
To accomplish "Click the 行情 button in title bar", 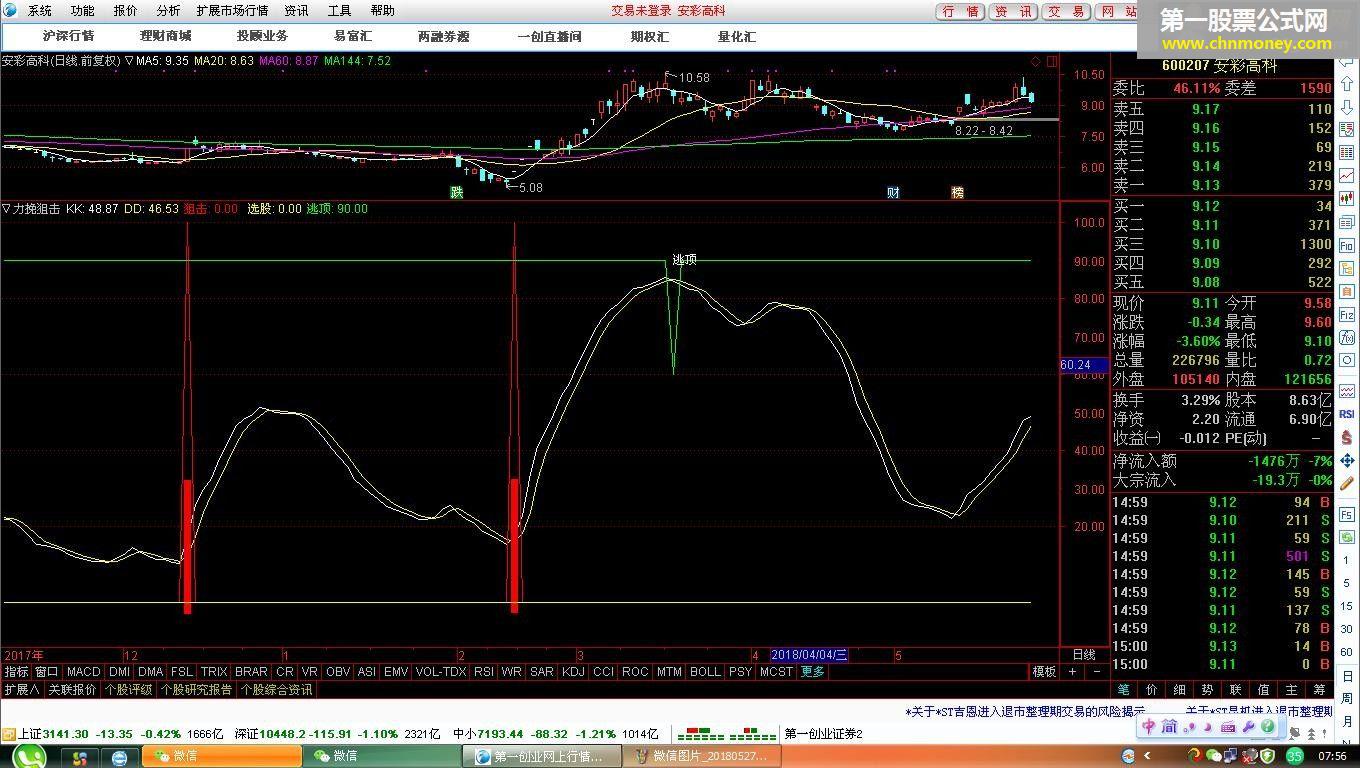I will tap(961, 11).
